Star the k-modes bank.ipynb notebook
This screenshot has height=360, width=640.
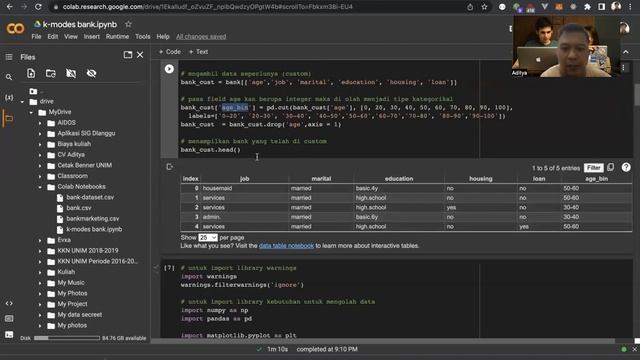point(128,24)
